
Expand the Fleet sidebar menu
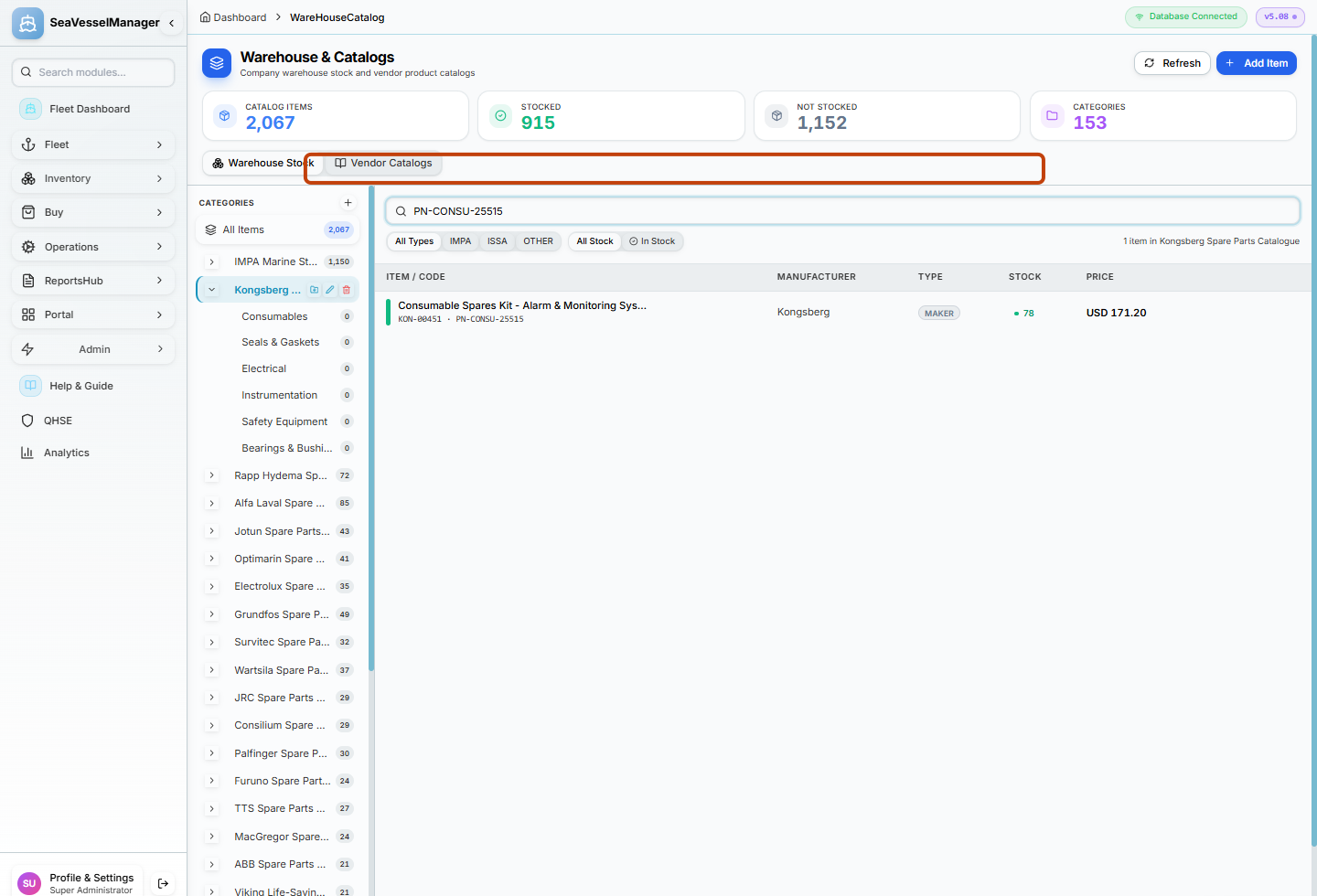pos(93,144)
